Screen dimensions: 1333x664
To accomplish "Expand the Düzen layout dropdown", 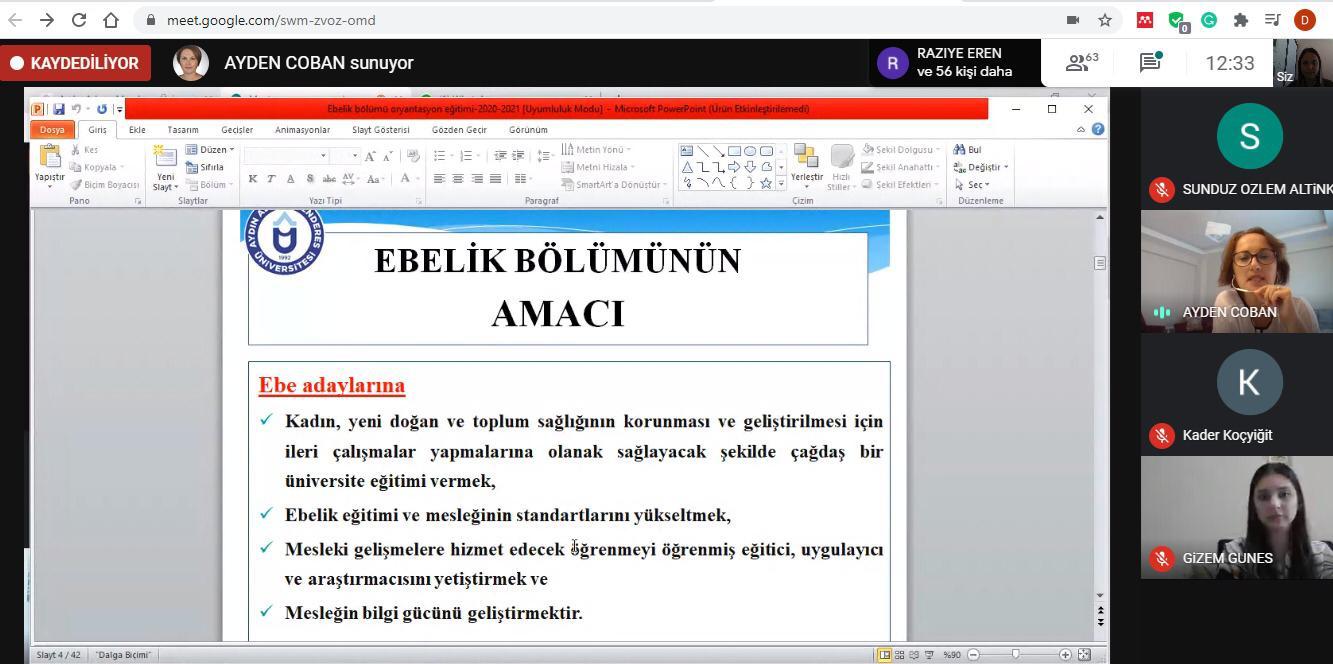I will pyautogui.click(x=212, y=150).
